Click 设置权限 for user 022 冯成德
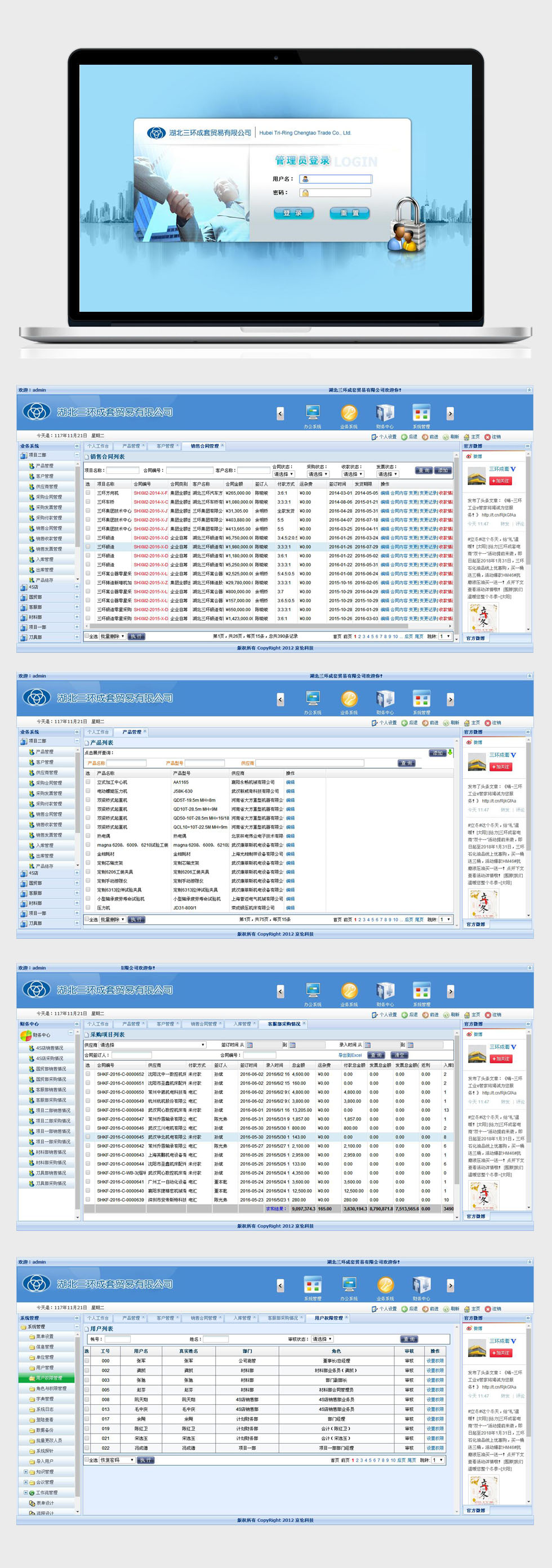552x1568 pixels. pos(435,1448)
